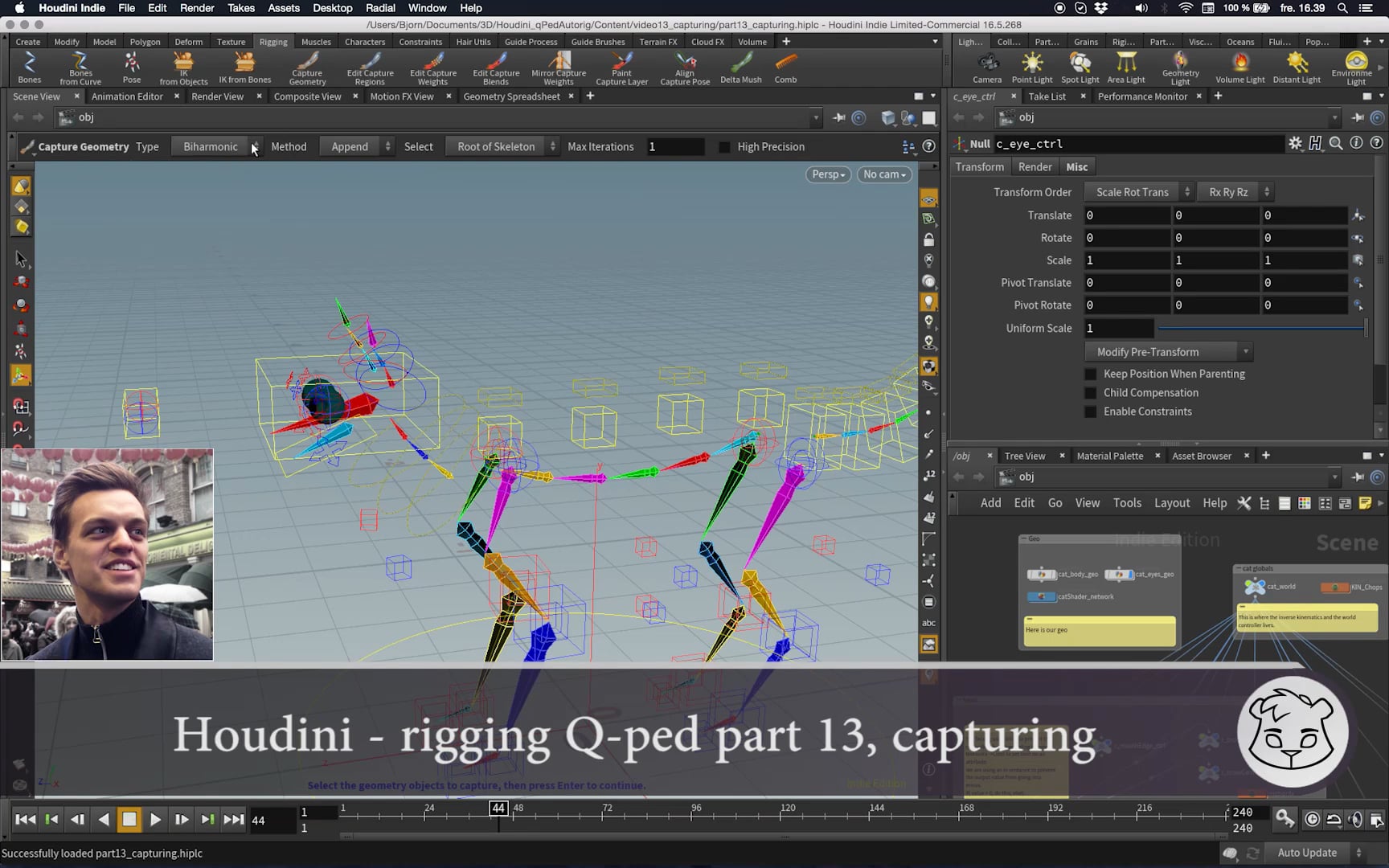Open the Layout menu in network editor
The width and height of the screenshot is (1389, 868).
click(x=1172, y=503)
